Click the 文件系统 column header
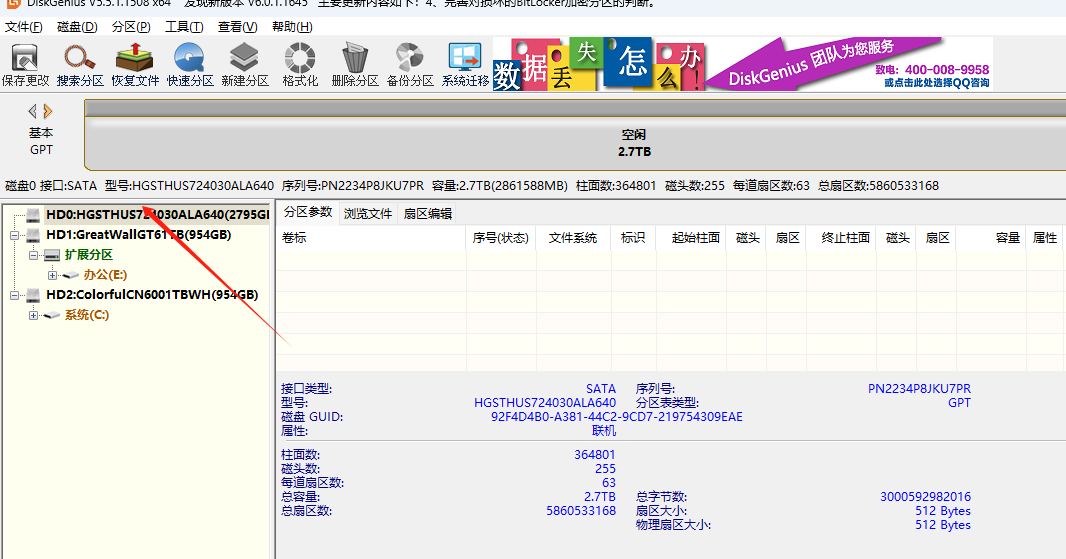Image resolution: width=1066 pixels, height=559 pixels. (573, 237)
